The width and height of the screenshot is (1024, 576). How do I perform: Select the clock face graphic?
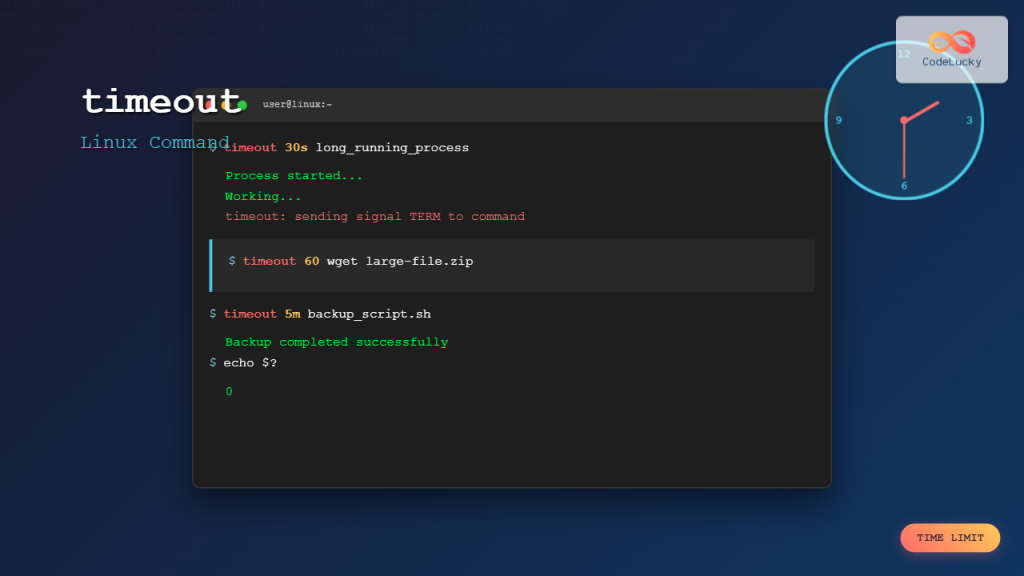[903, 120]
